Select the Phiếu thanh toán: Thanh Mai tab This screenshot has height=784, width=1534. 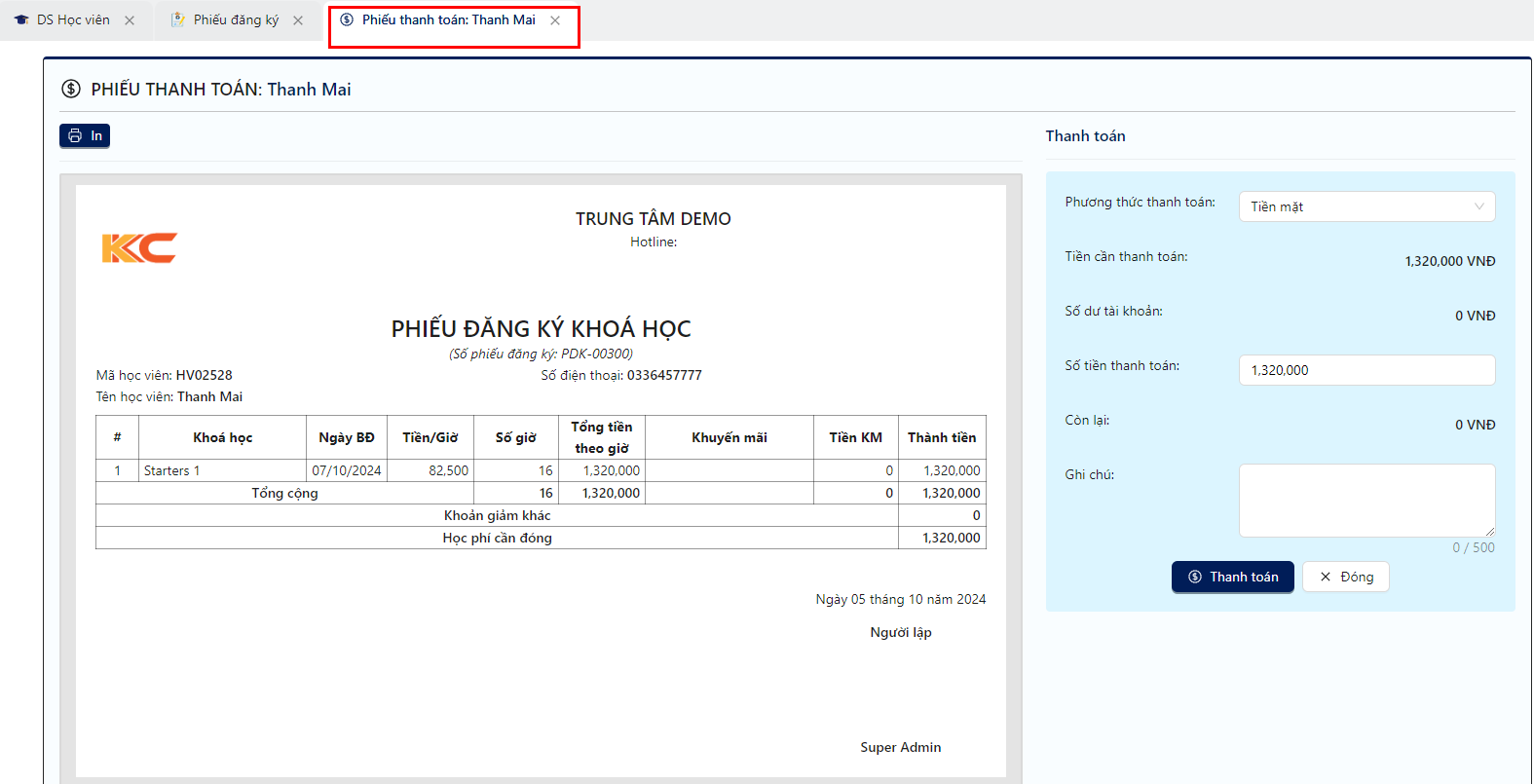point(449,19)
